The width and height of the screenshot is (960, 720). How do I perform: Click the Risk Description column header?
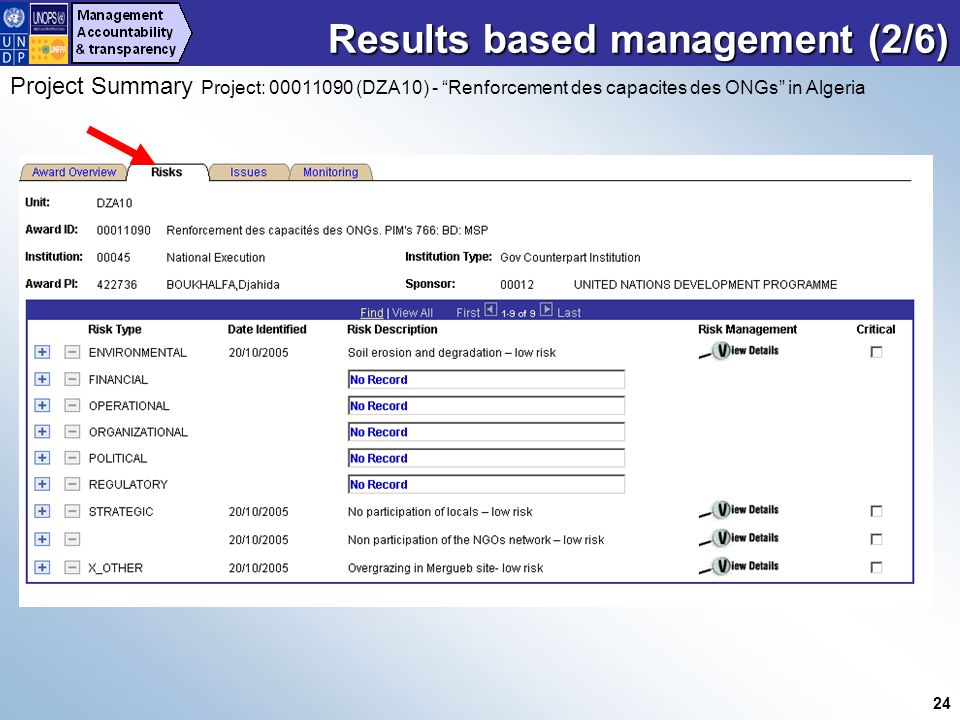pos(392,329)
